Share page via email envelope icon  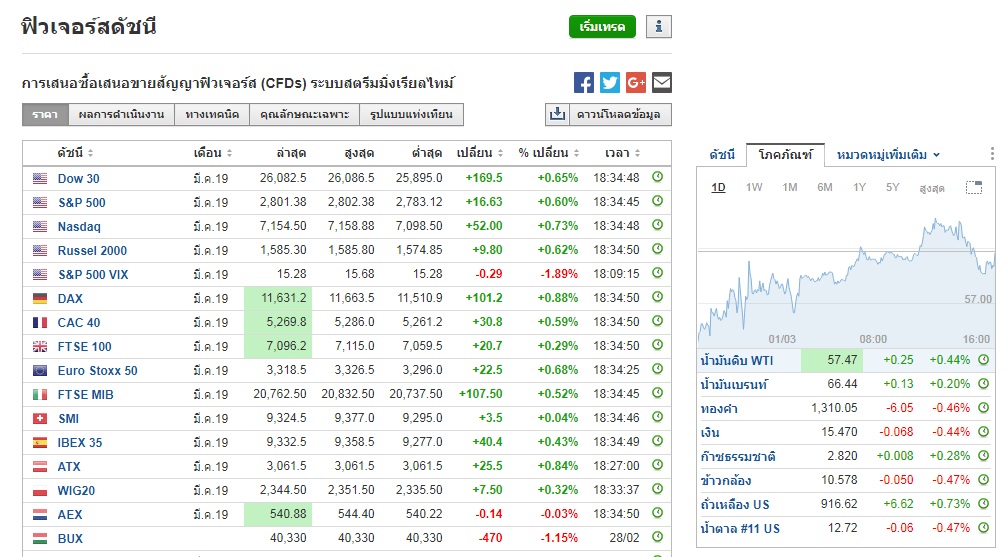pyautogui.click(x=662, y=82)
